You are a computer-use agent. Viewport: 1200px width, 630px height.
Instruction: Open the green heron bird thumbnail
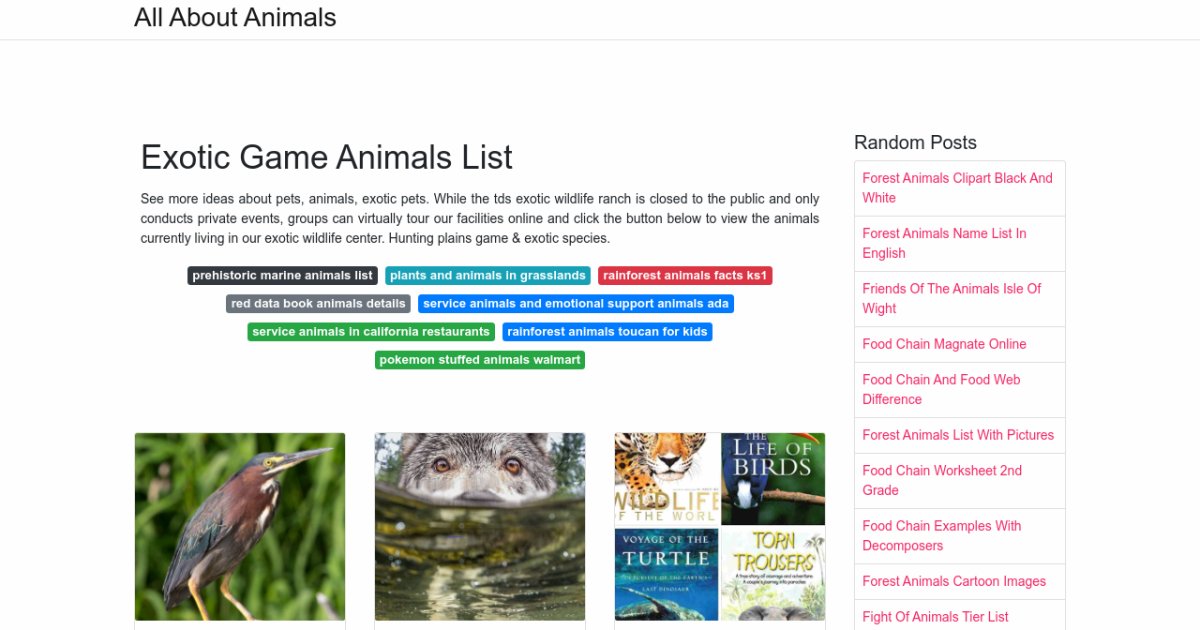tap(240, 526)
